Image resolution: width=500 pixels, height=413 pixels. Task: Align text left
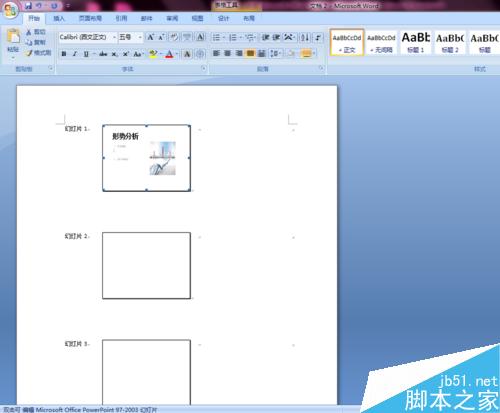click(x=216, y=53)
